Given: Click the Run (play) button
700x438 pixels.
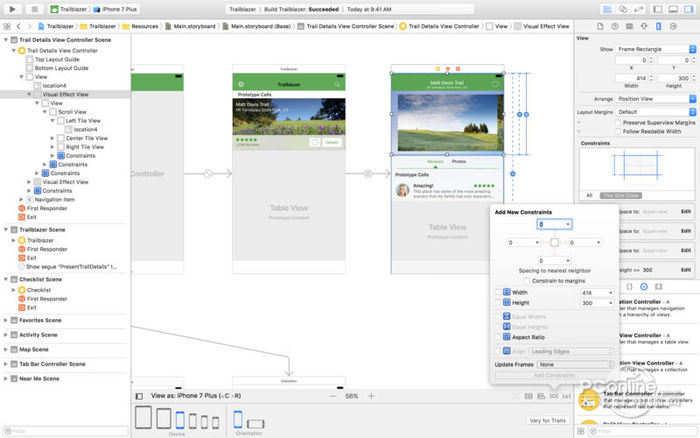Looking at the screenshot, I should 10,8.
